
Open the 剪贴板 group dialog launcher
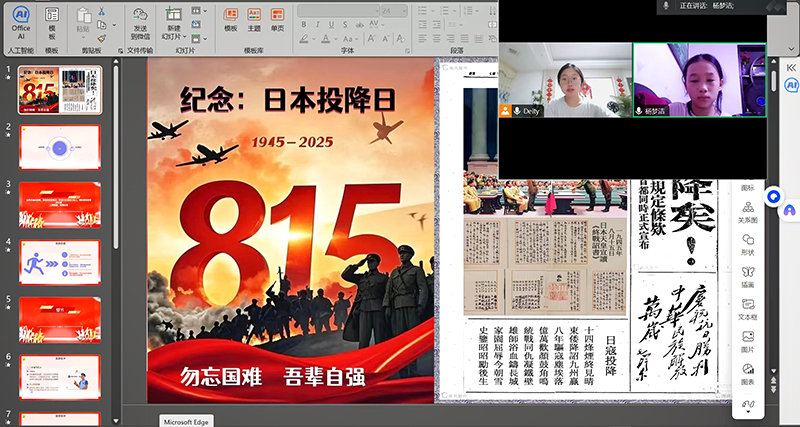[120, 51]
